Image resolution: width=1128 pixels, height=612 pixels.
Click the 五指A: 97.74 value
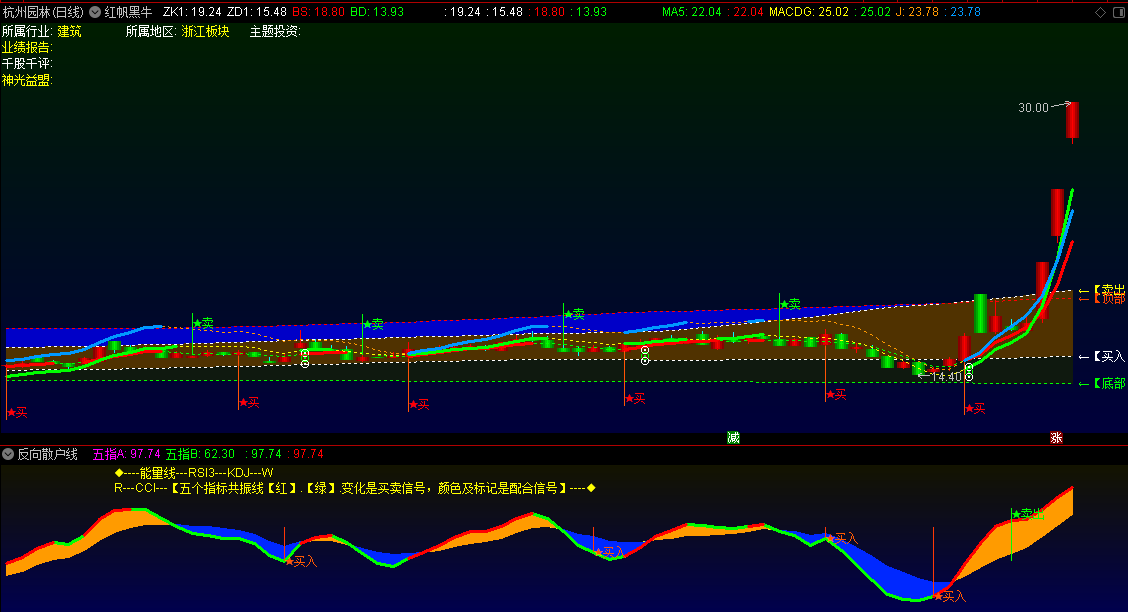tap(127, 454)
